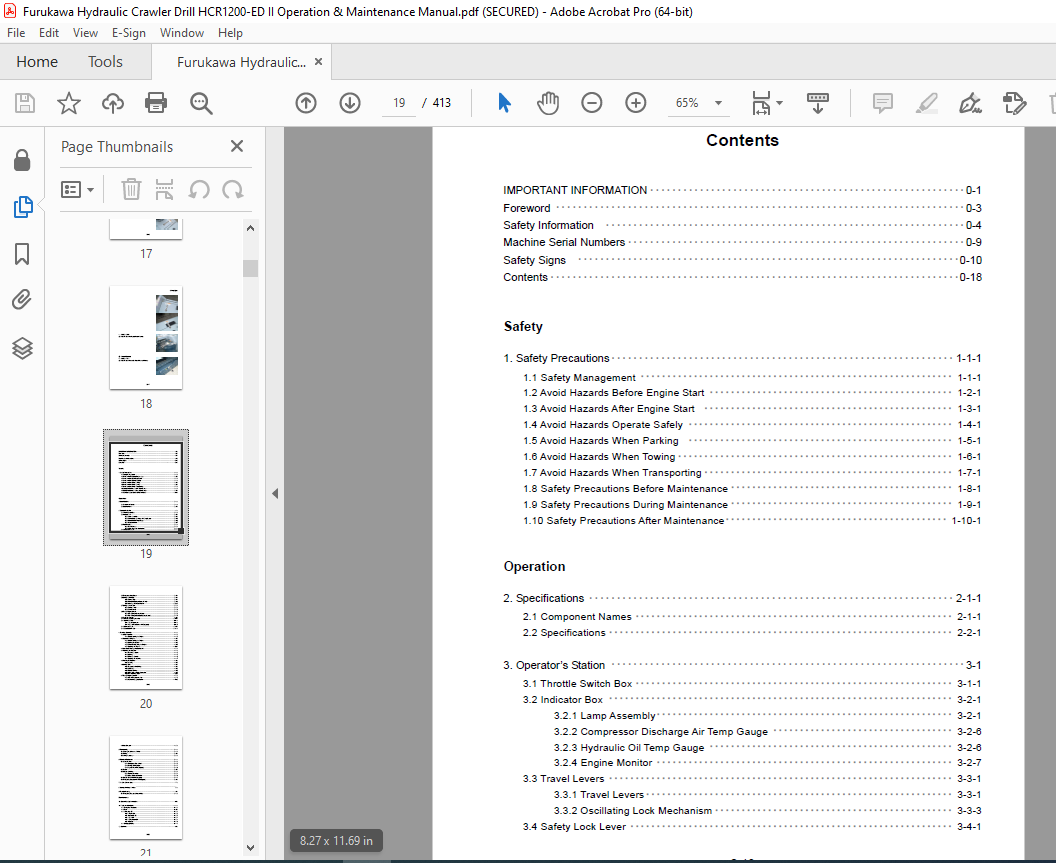Rotate page counterclockwise

coord(199,189)
